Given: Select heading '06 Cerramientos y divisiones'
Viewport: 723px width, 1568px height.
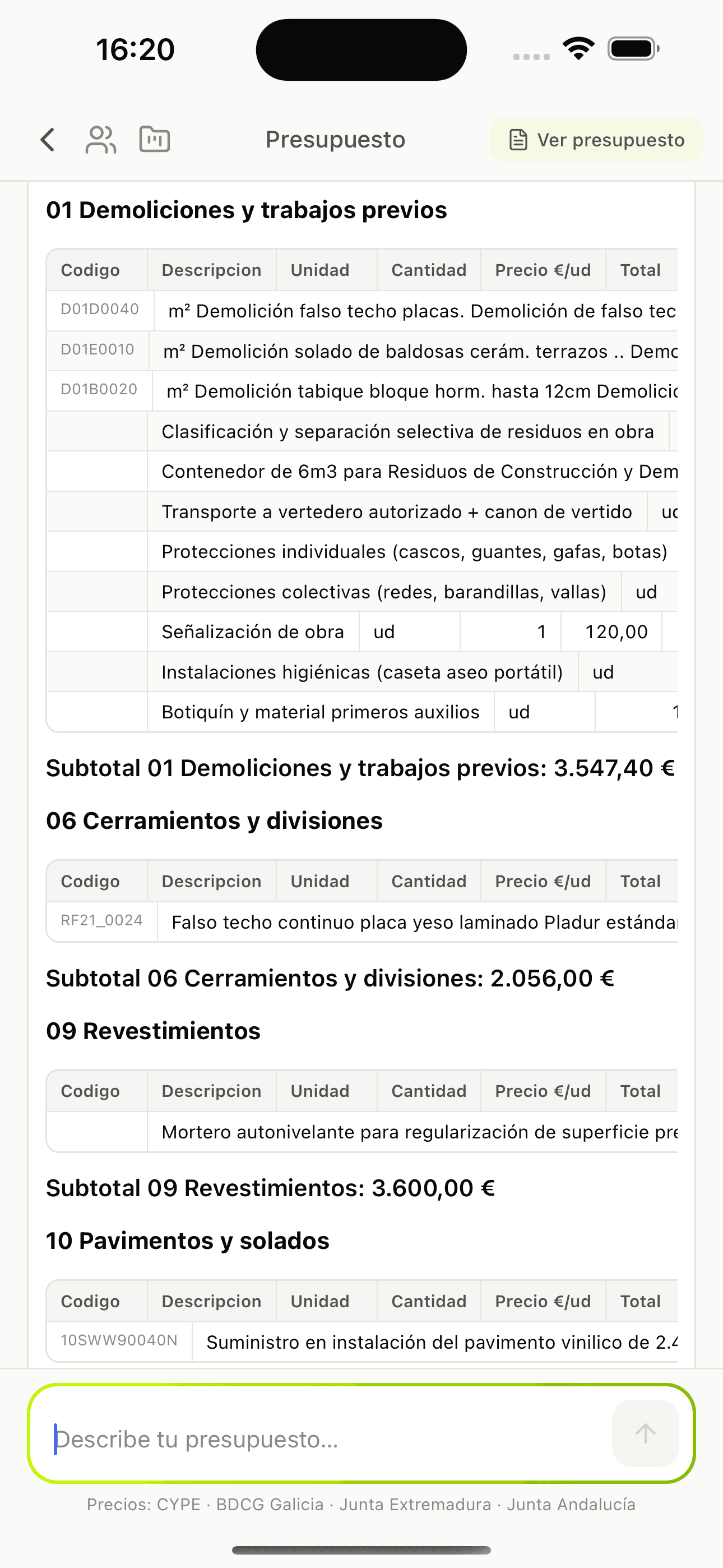Looking at the screenshot, I should pos(214,820).
